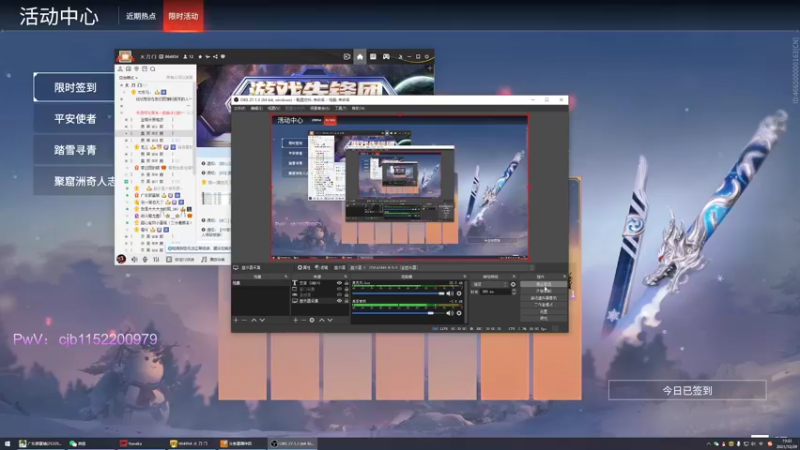
Task: Open the home page icon in YY window
Action: [x=360, y=57]
